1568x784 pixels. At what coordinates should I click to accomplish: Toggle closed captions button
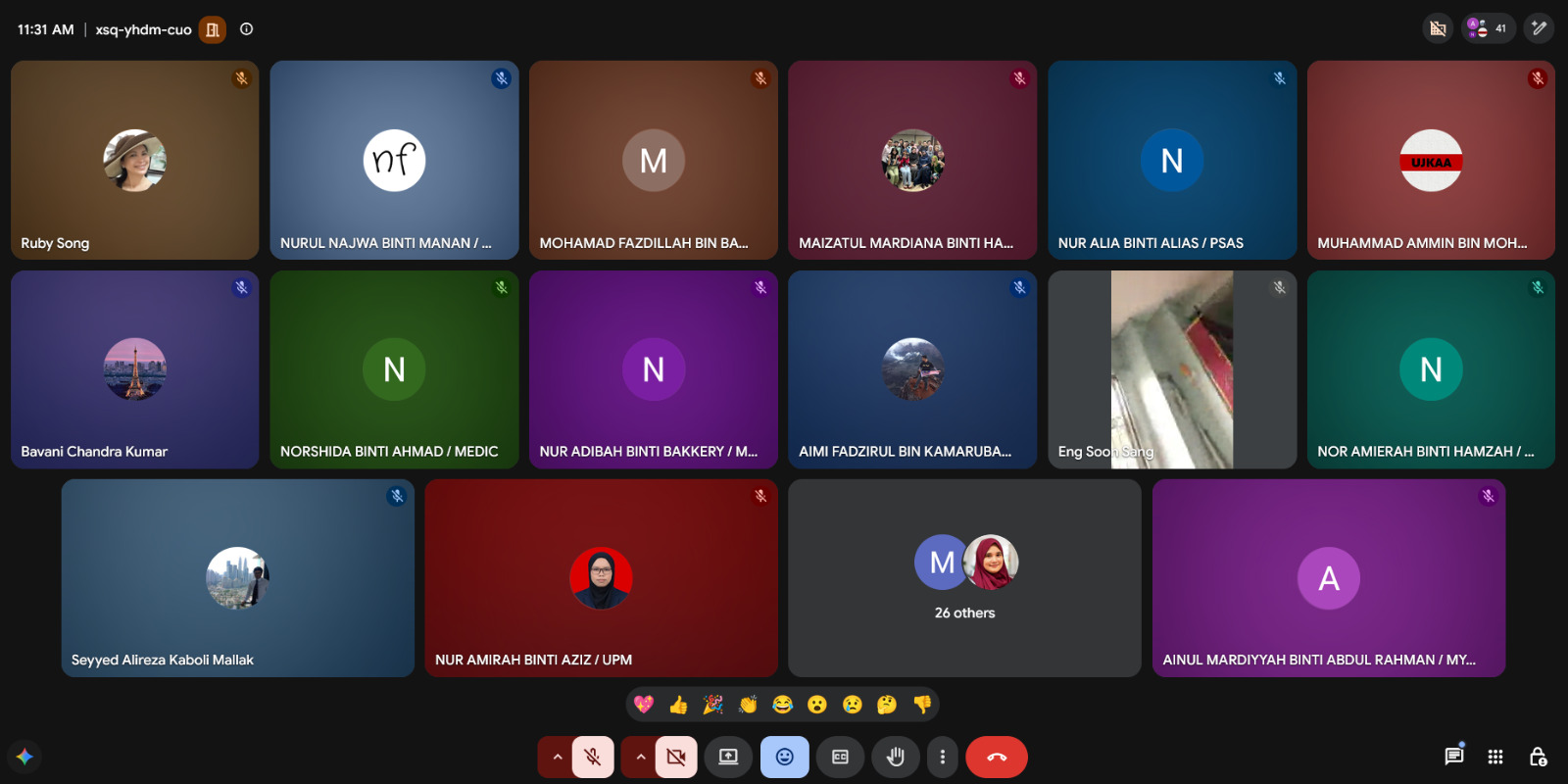840,757
